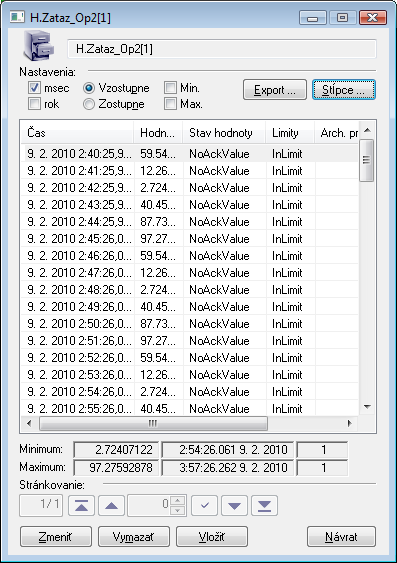Select the Zostupne radio button

pyautogui.click(x=89, y=104)
